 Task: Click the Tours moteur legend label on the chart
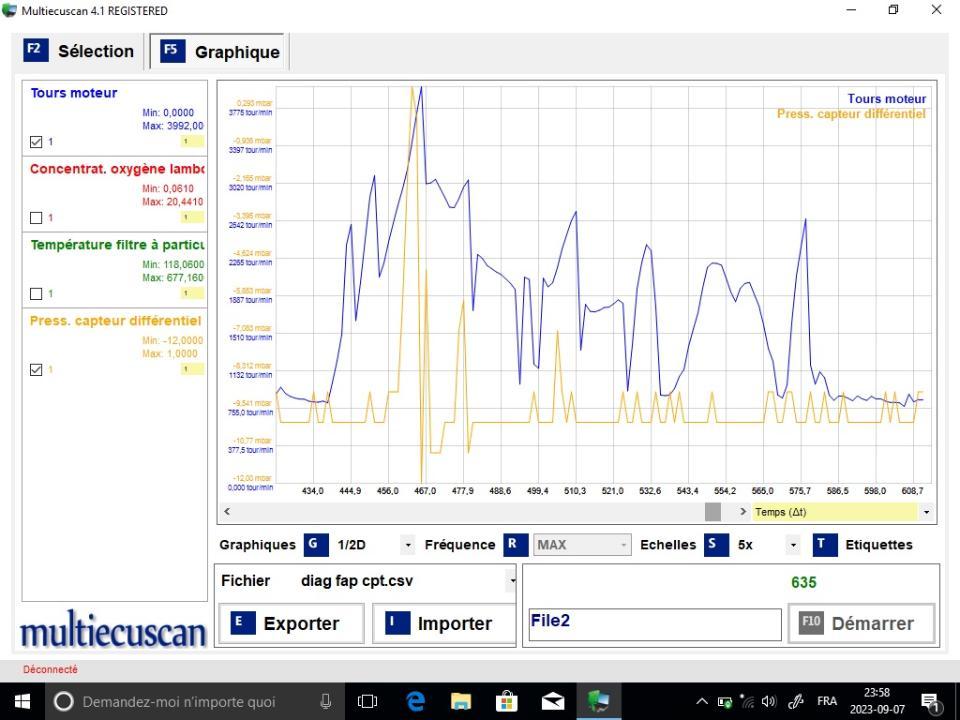(x=887, y=99)
